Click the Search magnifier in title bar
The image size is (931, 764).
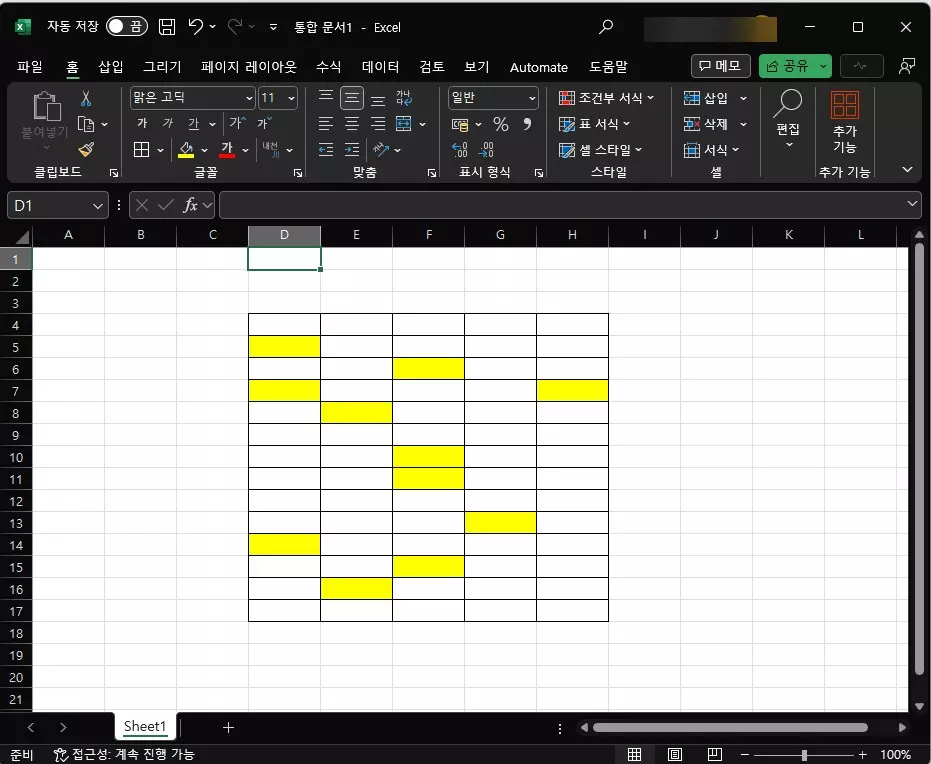(x=606, y=27)
